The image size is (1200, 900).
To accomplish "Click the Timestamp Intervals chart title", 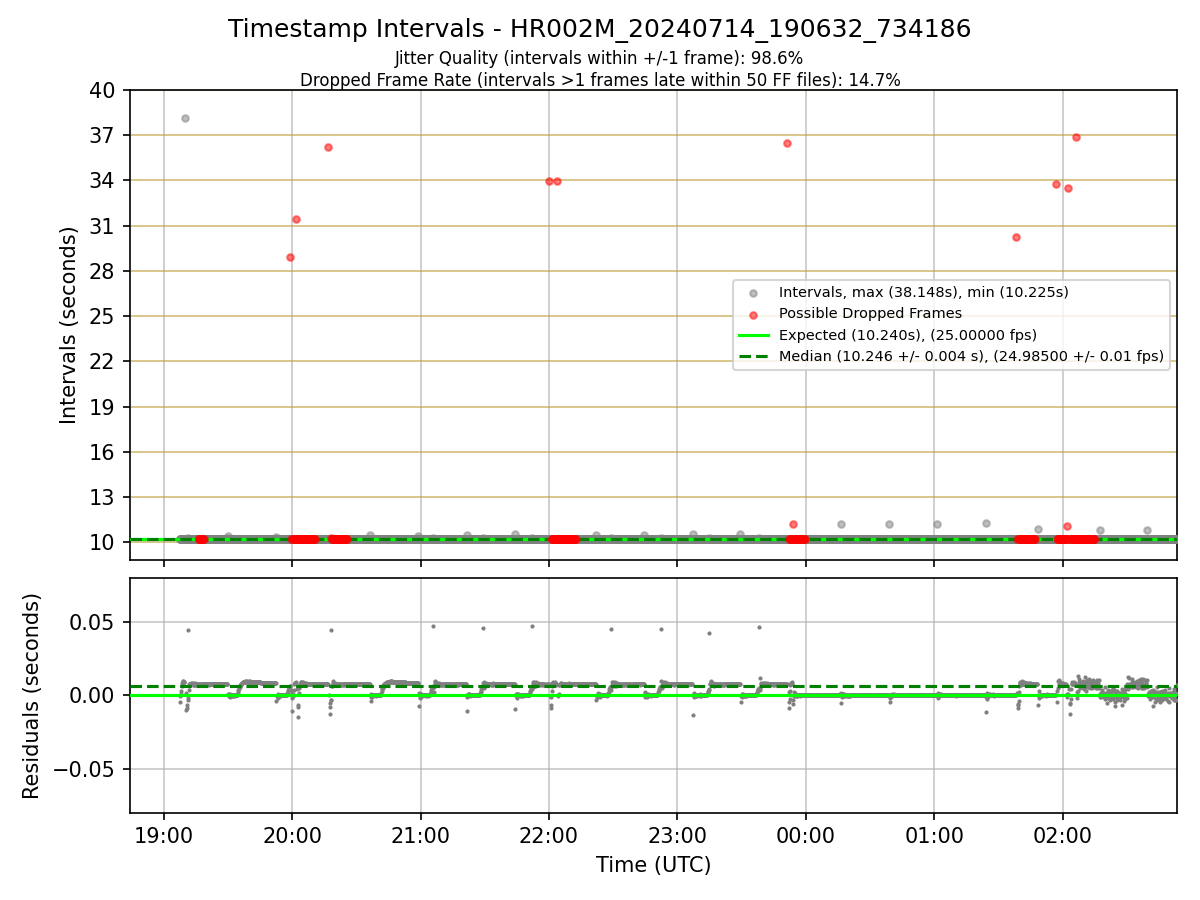I will pyautogui.click(x=600, y=29).
